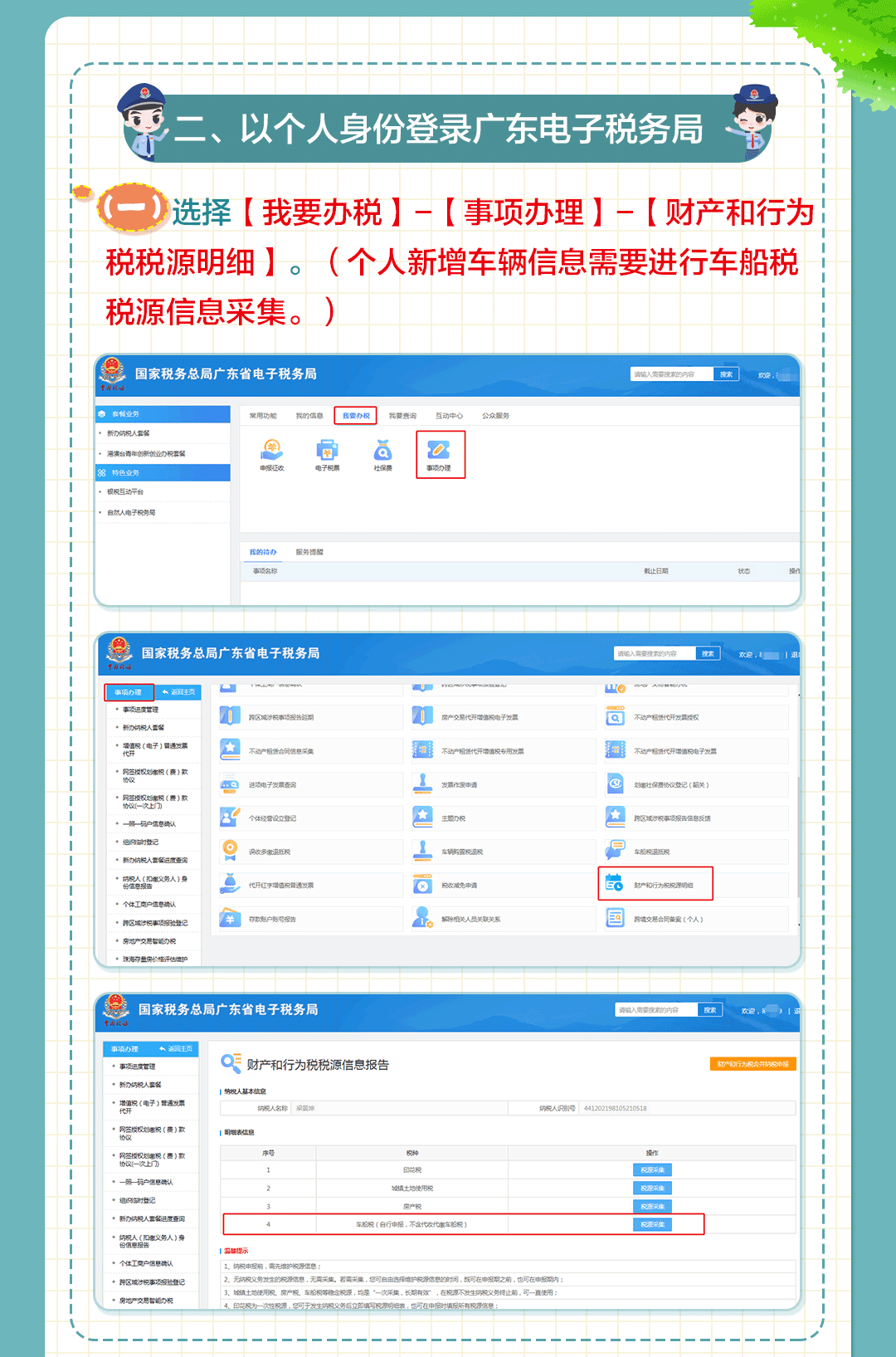Click 个体工商户信息确认 in second screenshot's sidebar

pos(149,905)
